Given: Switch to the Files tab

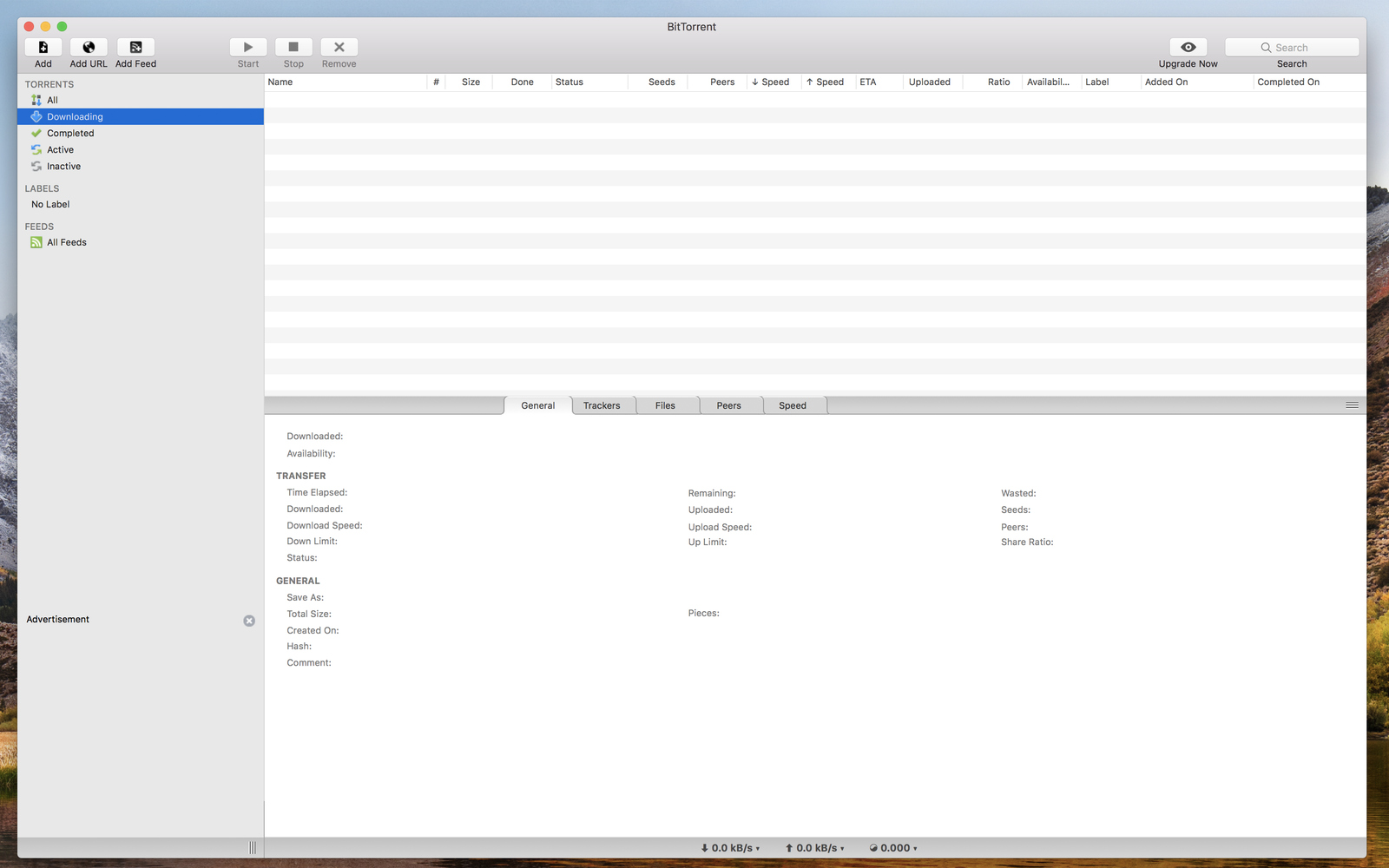Looking at the screenshot, I should coord(665,405).
